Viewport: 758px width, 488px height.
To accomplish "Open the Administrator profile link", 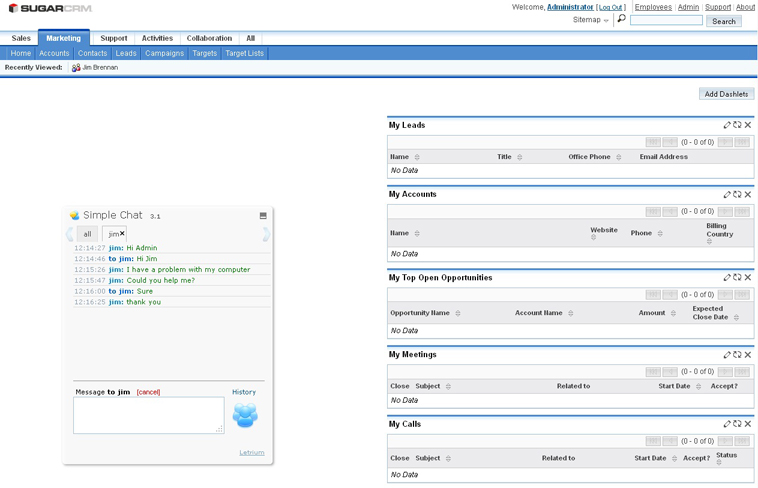I will 570,7.
